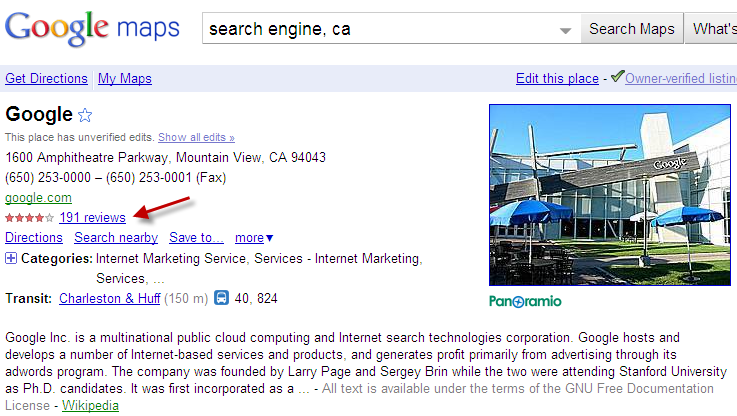Open the Google campus photo thumbnail
This screenshot has width=737, height=416.
[x=612, y=195]
